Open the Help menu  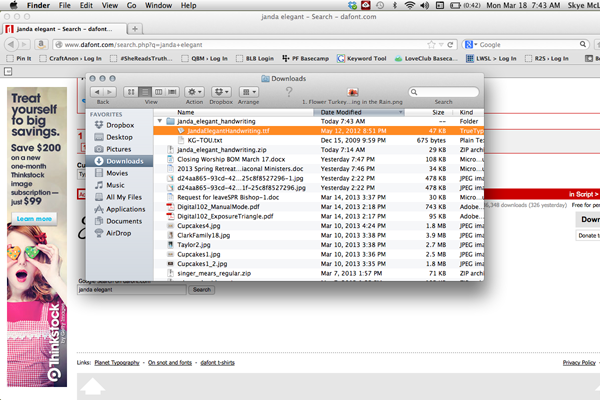(x=189, y=5)
